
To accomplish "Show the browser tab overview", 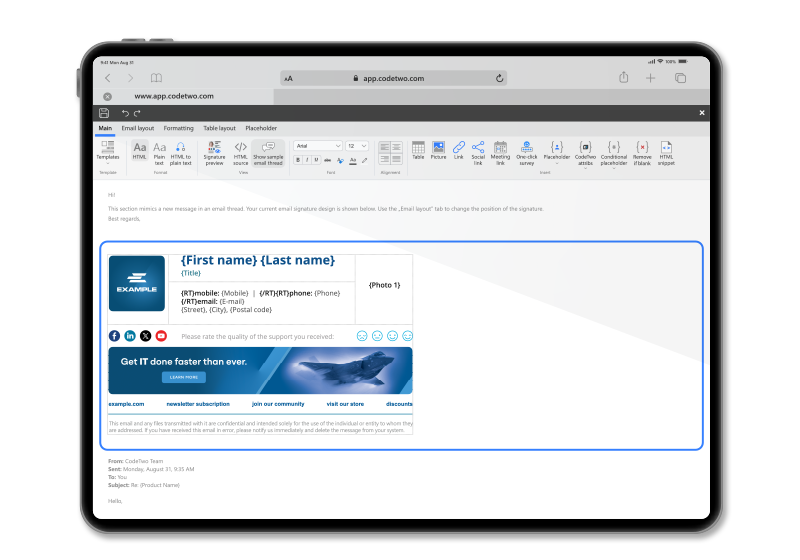I will point(680,78).
